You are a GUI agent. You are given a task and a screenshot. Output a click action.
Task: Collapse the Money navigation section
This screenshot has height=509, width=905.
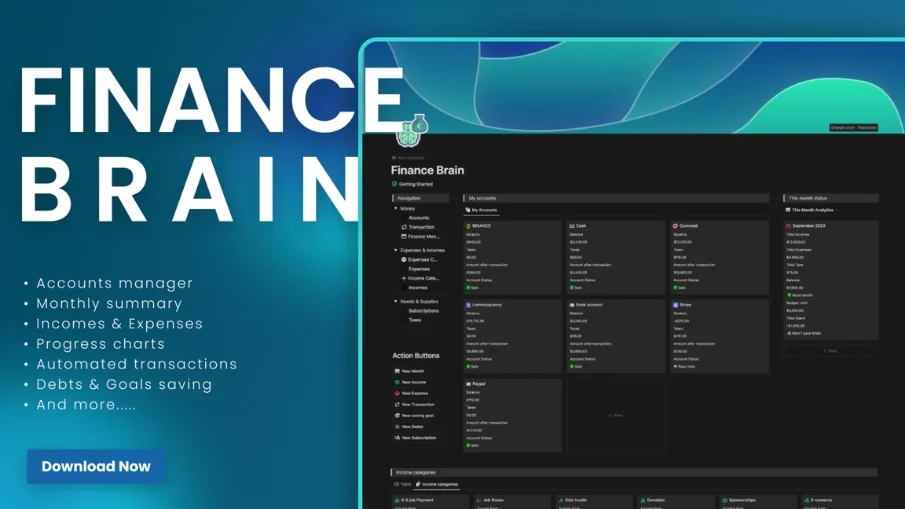pyautogui.click(x=395, y=209)
